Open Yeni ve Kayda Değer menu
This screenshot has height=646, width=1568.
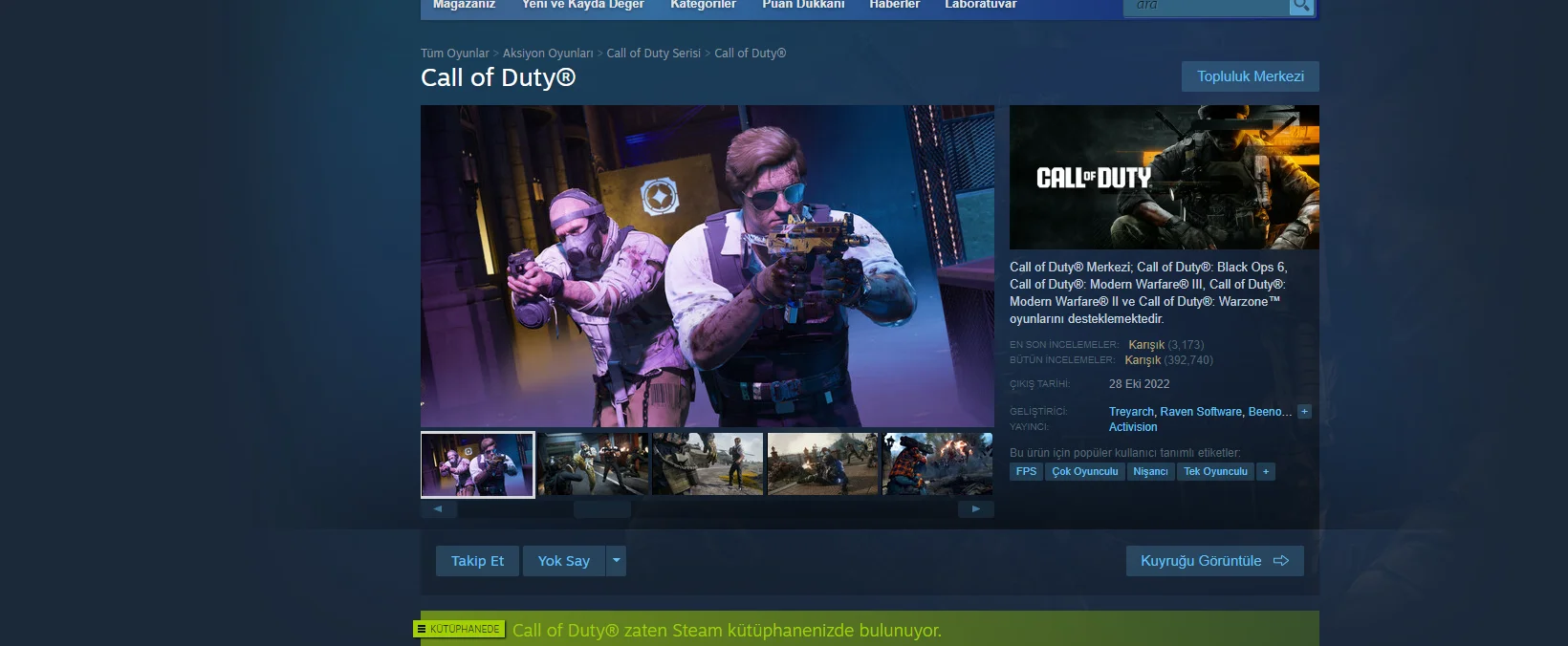click(582, 5)
